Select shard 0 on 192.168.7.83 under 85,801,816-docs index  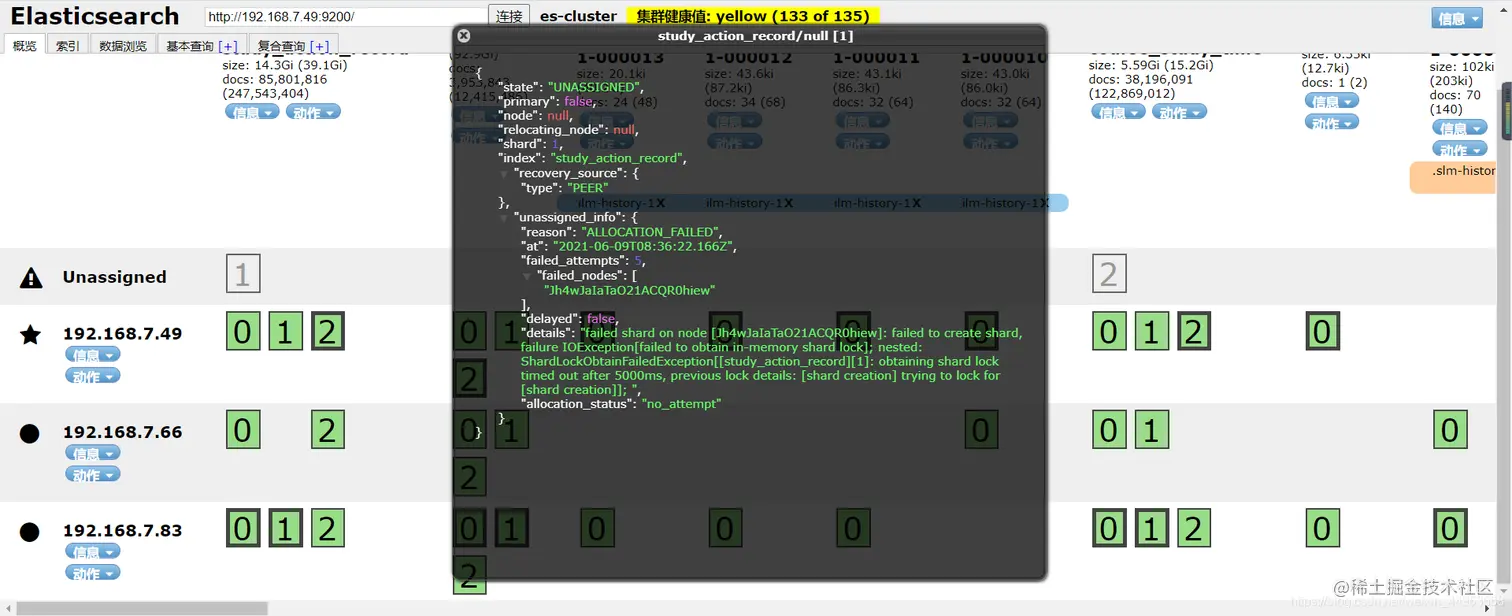click(243, 528)
